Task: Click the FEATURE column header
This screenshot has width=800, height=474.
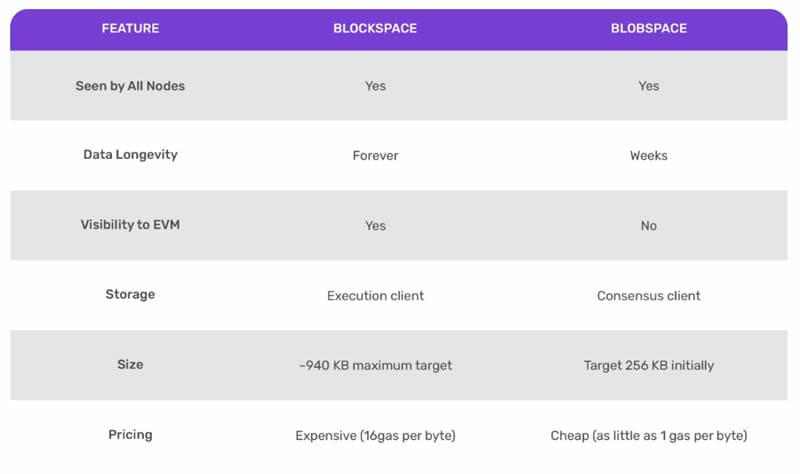Action: pyautogui.click(x=130, y=29)
